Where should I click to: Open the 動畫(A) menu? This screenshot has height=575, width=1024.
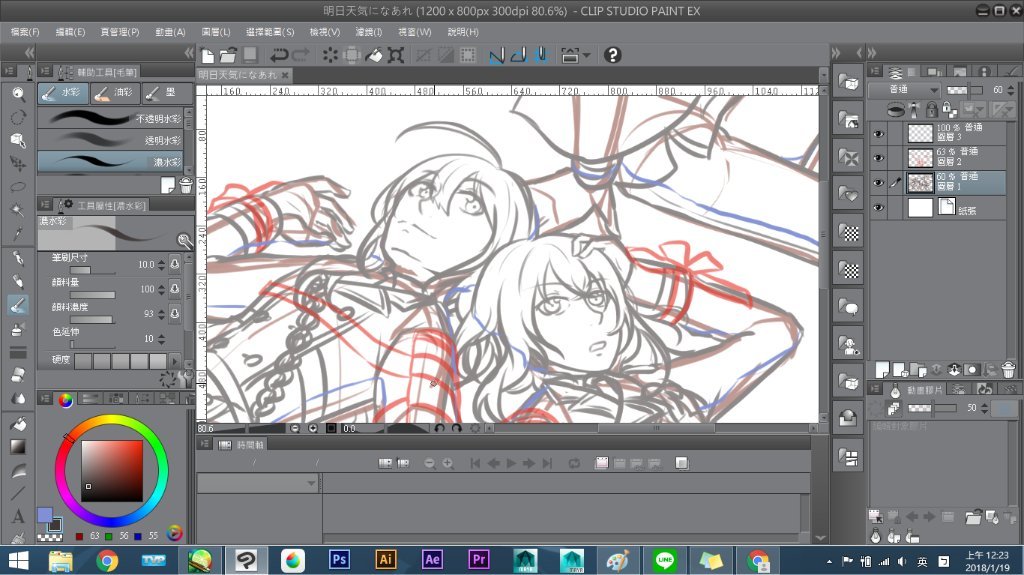(170, 31)
